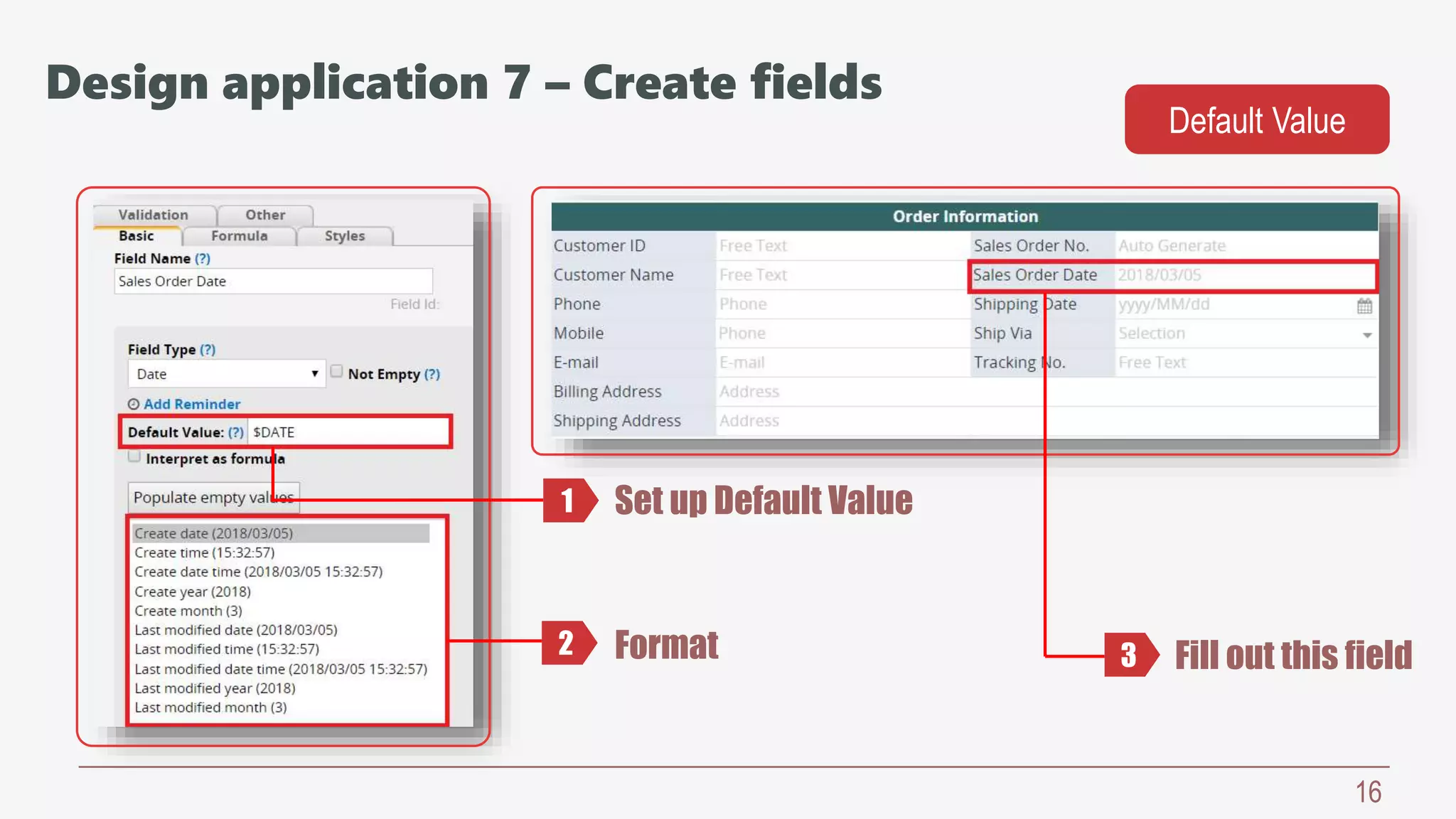Select Create time (15:32:57) option
The height and width of the screenshot is (819, 1456).
[x=281, y=552]
